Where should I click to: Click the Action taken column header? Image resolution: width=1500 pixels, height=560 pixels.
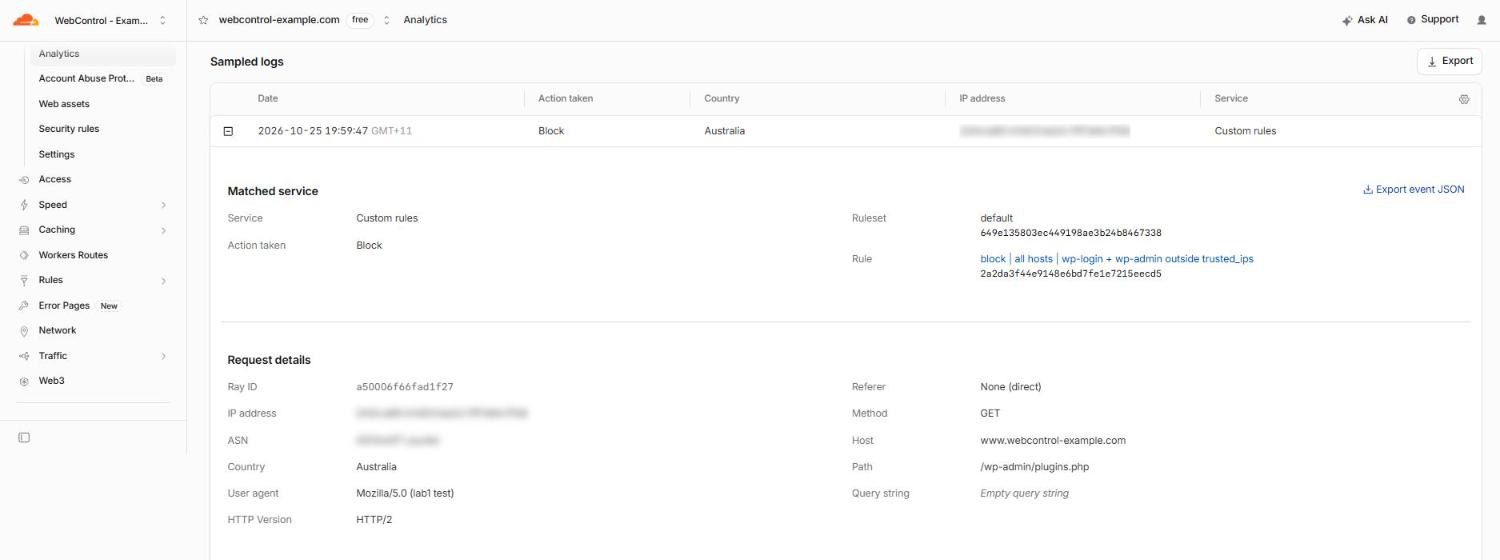click(x=566, y=99)
